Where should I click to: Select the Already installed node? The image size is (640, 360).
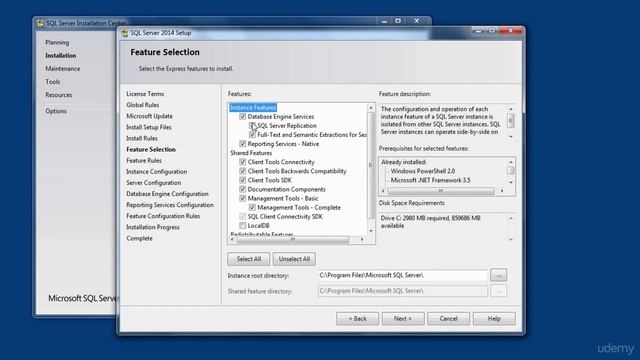(403, 162)
